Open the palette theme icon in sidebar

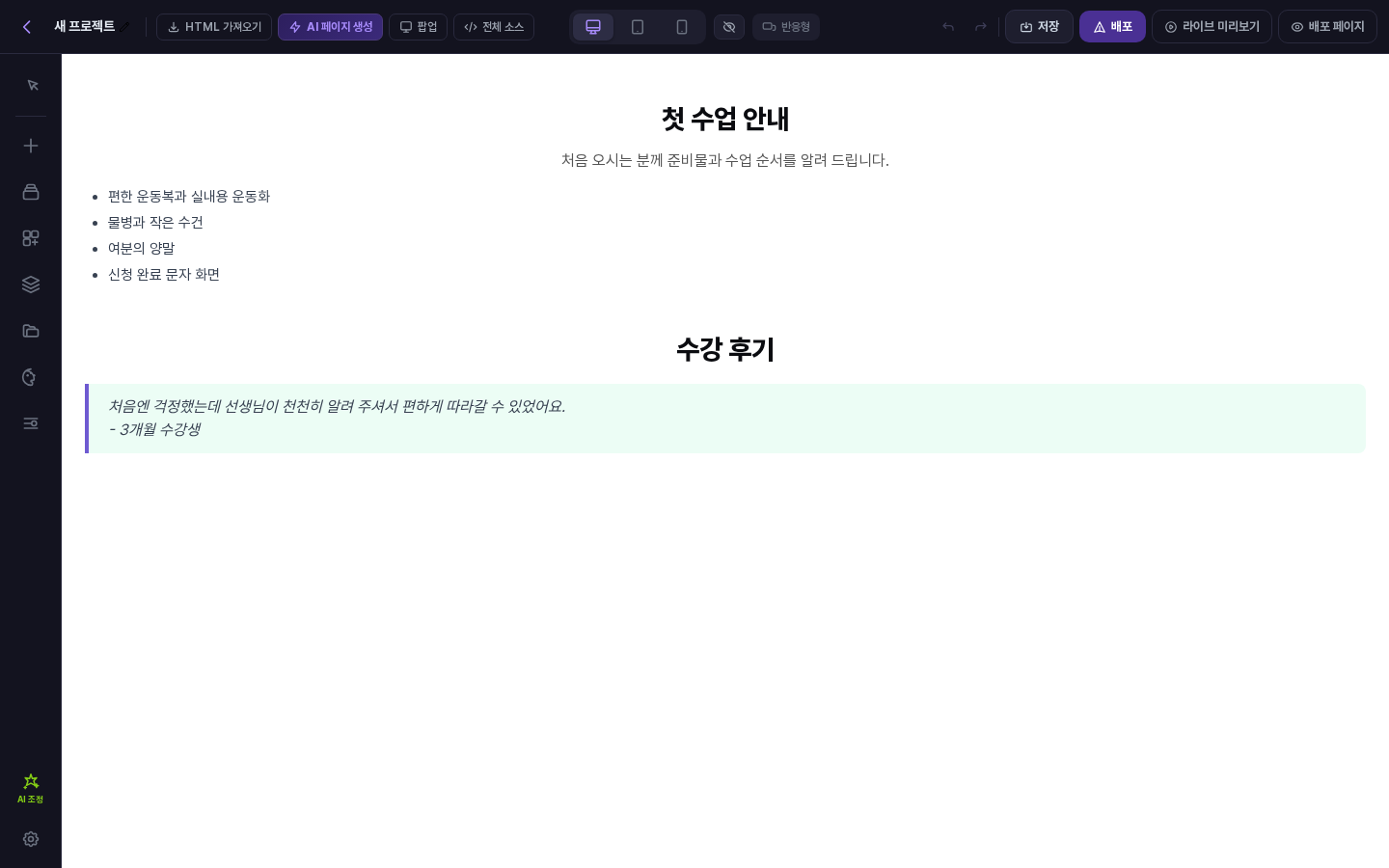tap(31, 377)
